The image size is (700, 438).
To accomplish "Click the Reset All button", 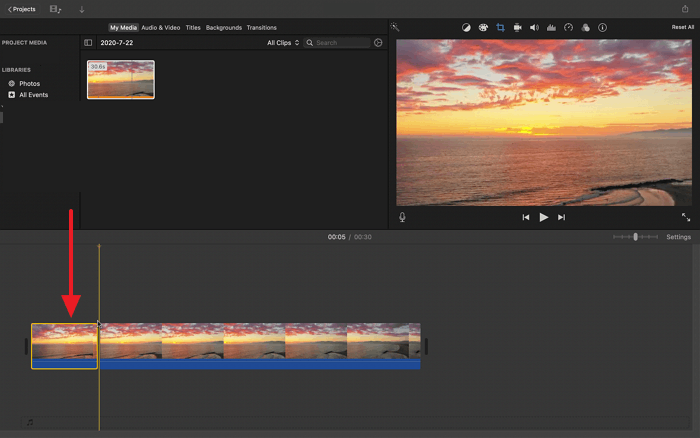I will click(x=682, y=28).
